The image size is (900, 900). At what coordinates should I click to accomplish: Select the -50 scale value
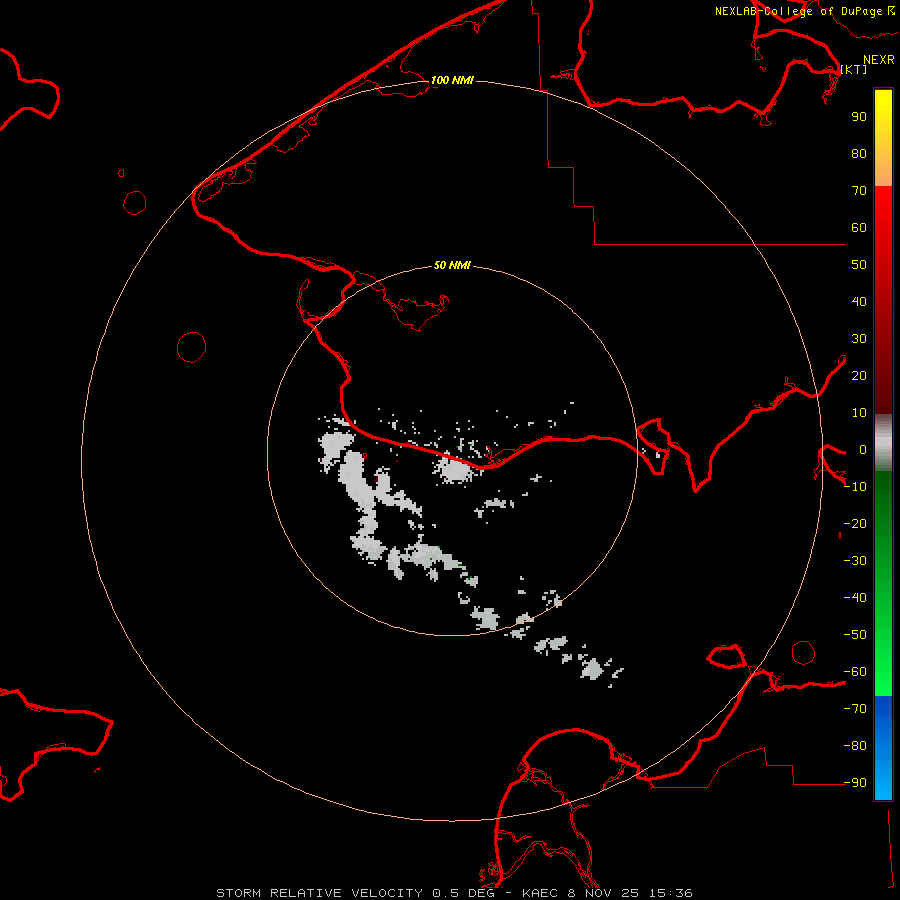coord(855,635)
